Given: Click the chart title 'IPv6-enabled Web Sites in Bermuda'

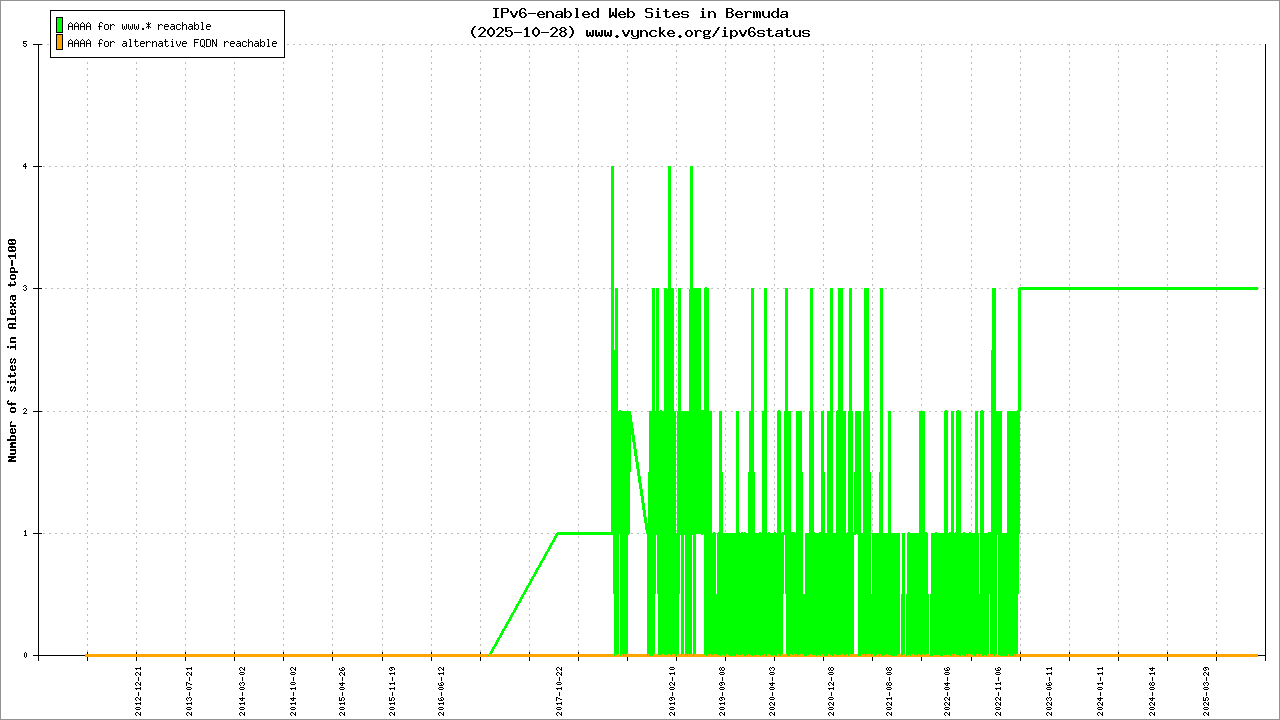Looking at the screenshot, I should point(640,13).
